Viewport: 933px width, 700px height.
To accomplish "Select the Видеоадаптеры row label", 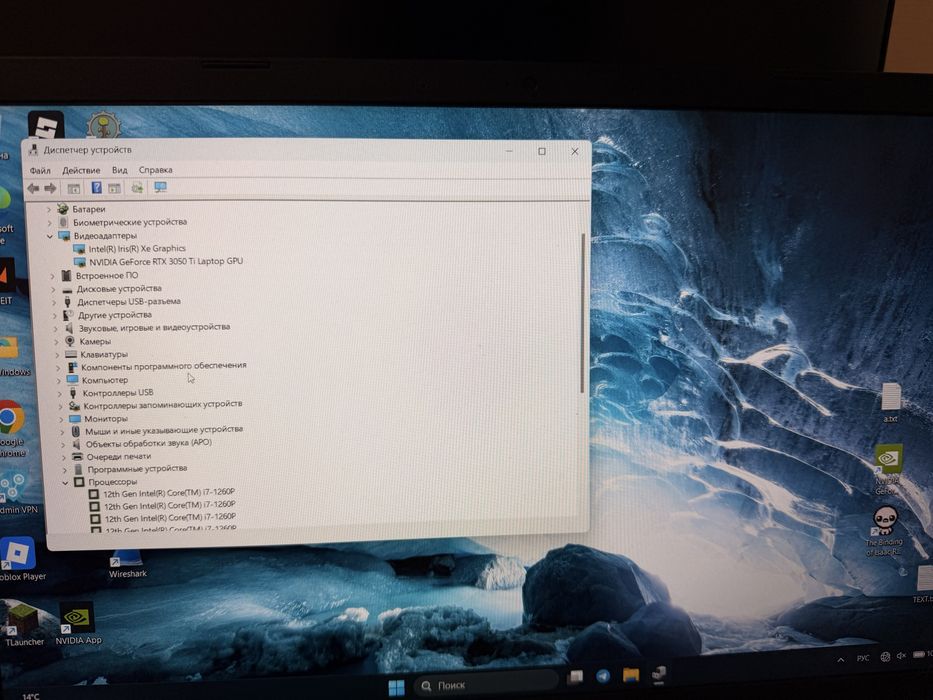I will click(105, 235).
